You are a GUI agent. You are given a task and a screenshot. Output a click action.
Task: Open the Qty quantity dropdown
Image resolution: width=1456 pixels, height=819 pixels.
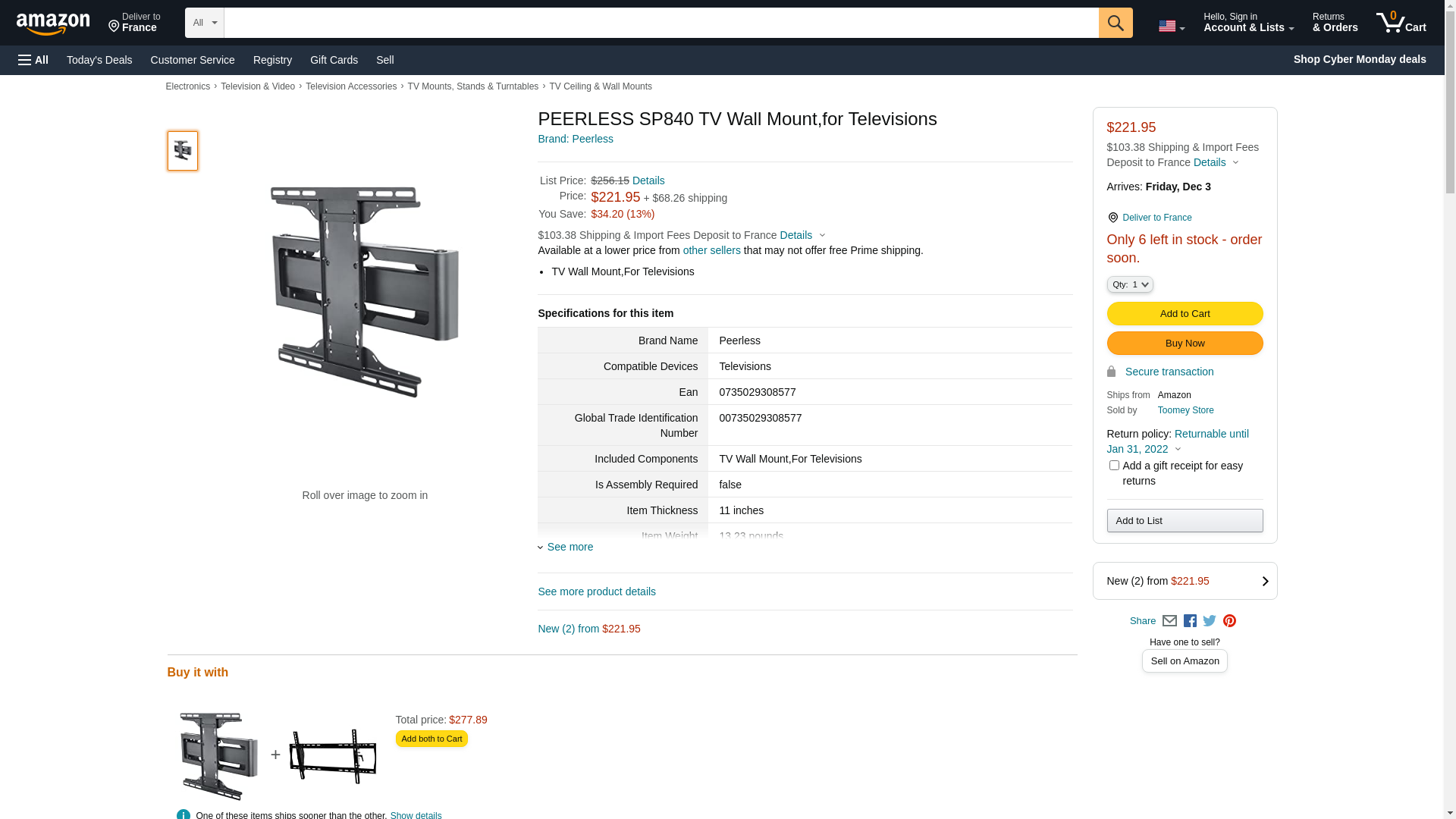coord(1129,284)
